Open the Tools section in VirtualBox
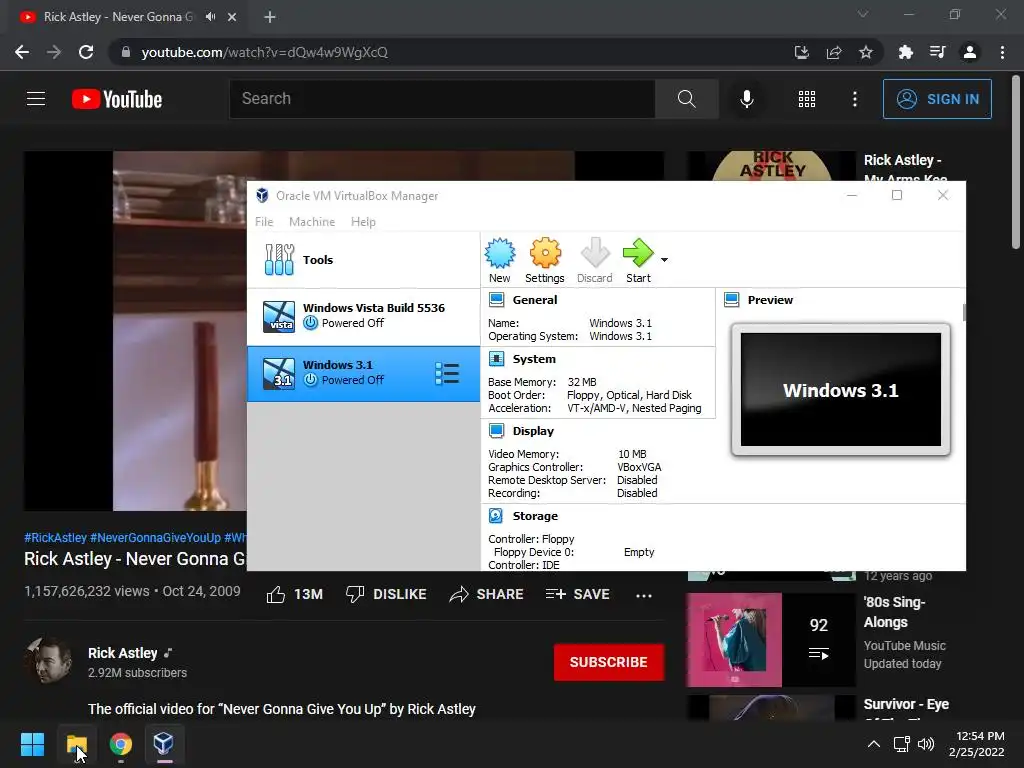 coord(363,260)
